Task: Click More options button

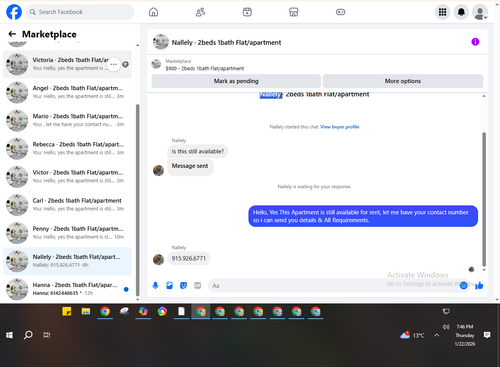Action: click(x=403, y=81)
